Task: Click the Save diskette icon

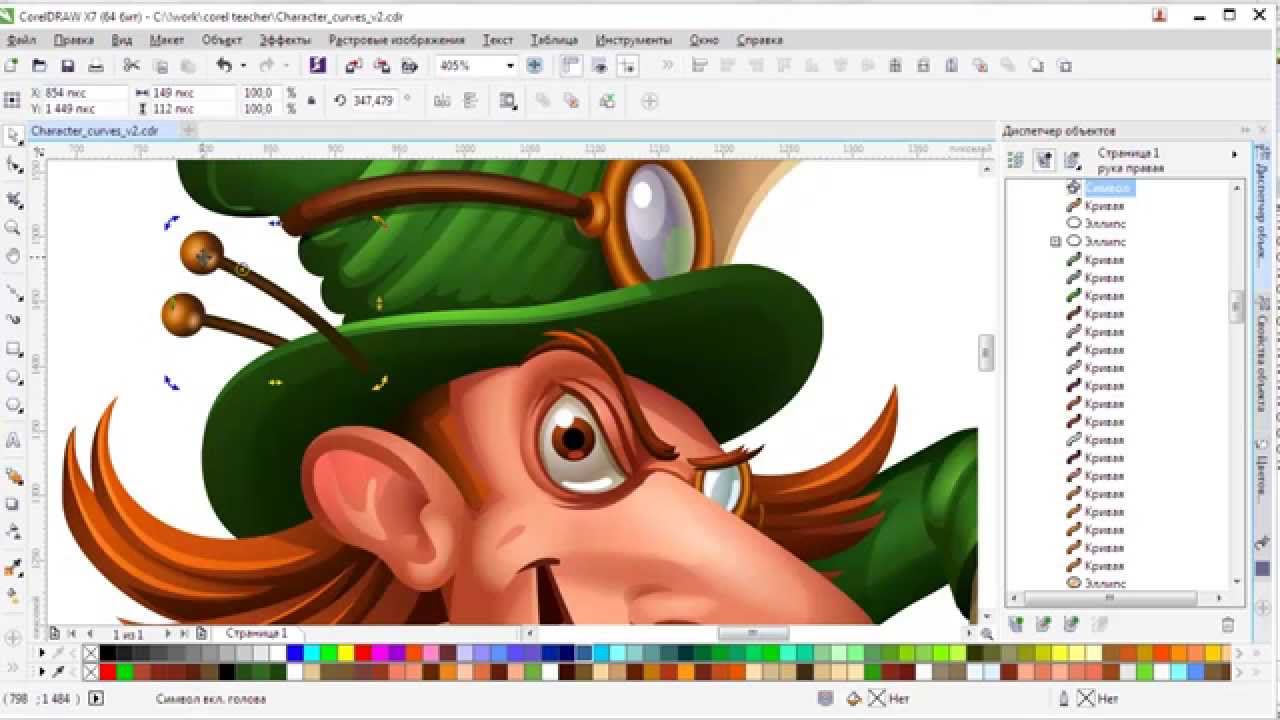Action: point(67,66)
